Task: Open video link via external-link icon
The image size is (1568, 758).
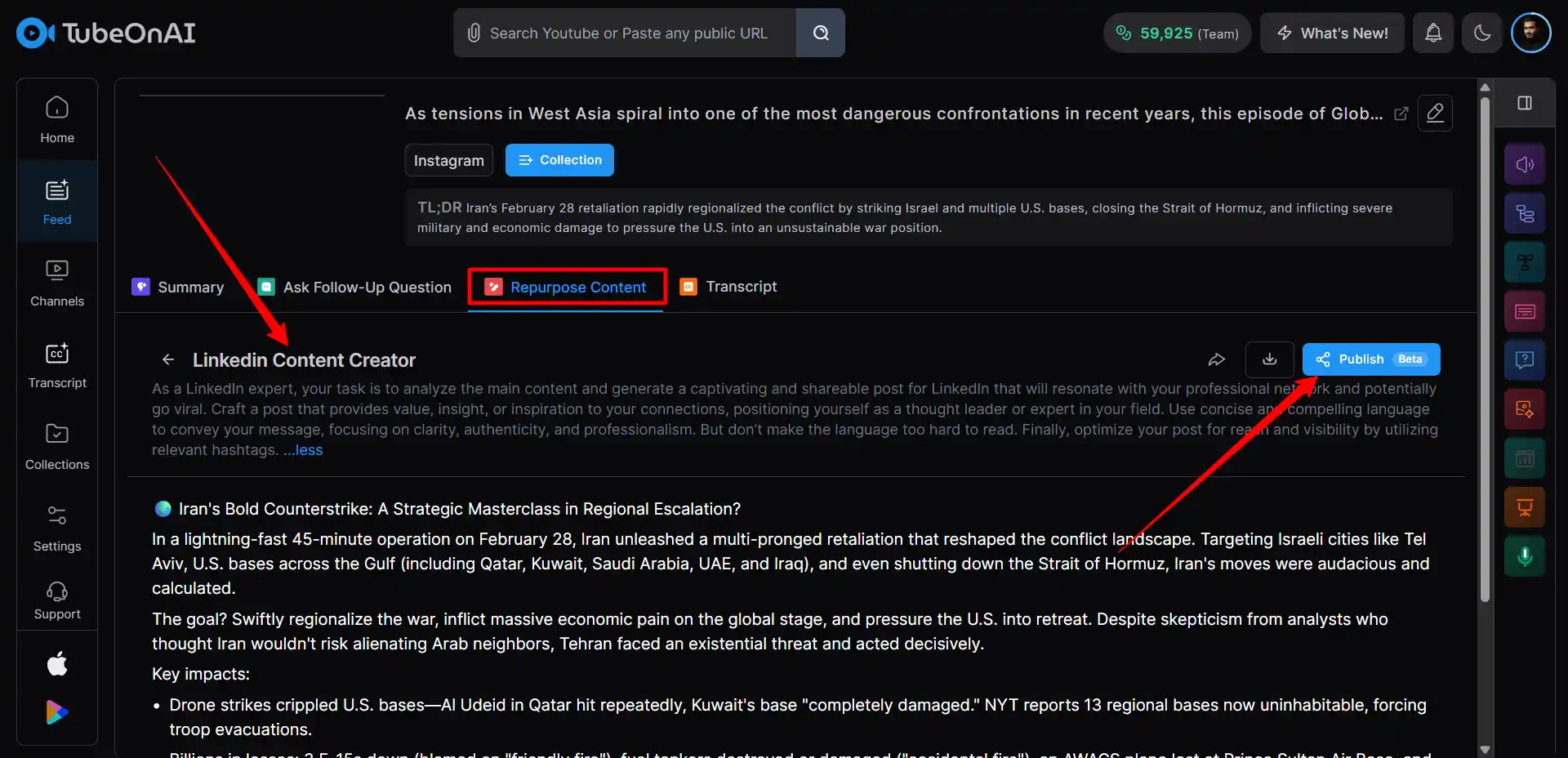Action: 1401,114
